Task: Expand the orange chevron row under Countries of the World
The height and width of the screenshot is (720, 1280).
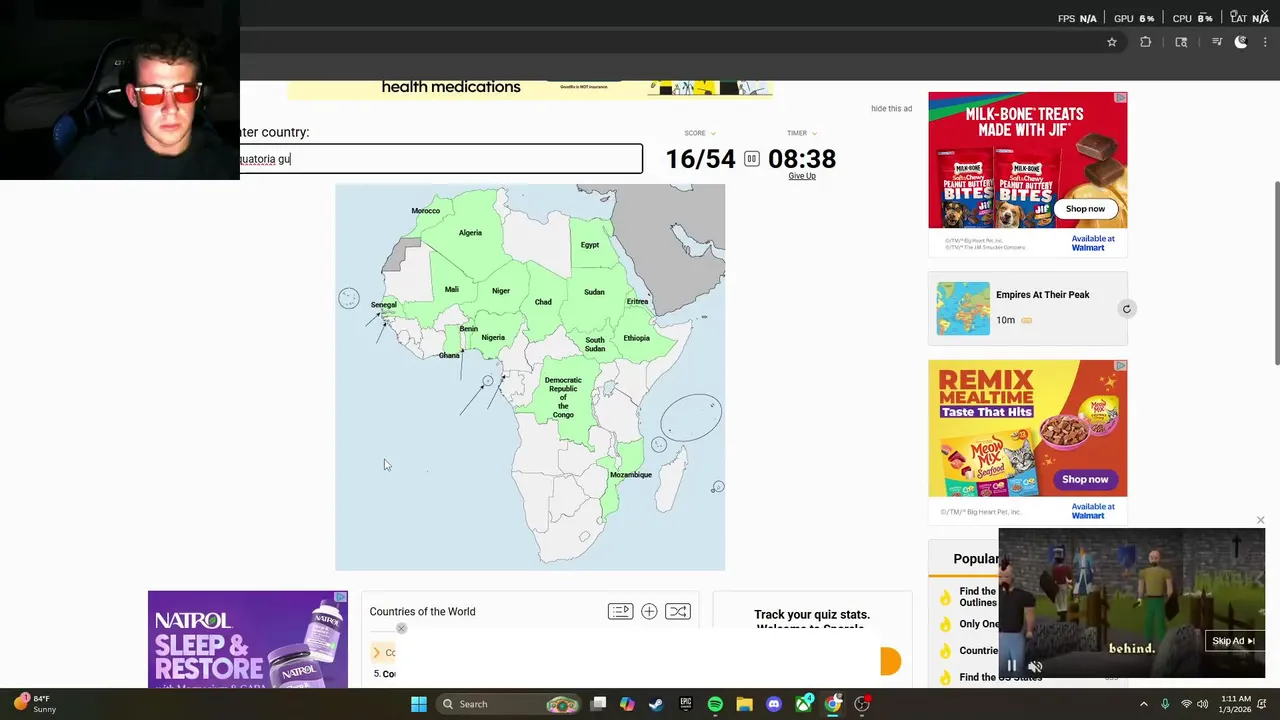Action: (x=384, y=652)
